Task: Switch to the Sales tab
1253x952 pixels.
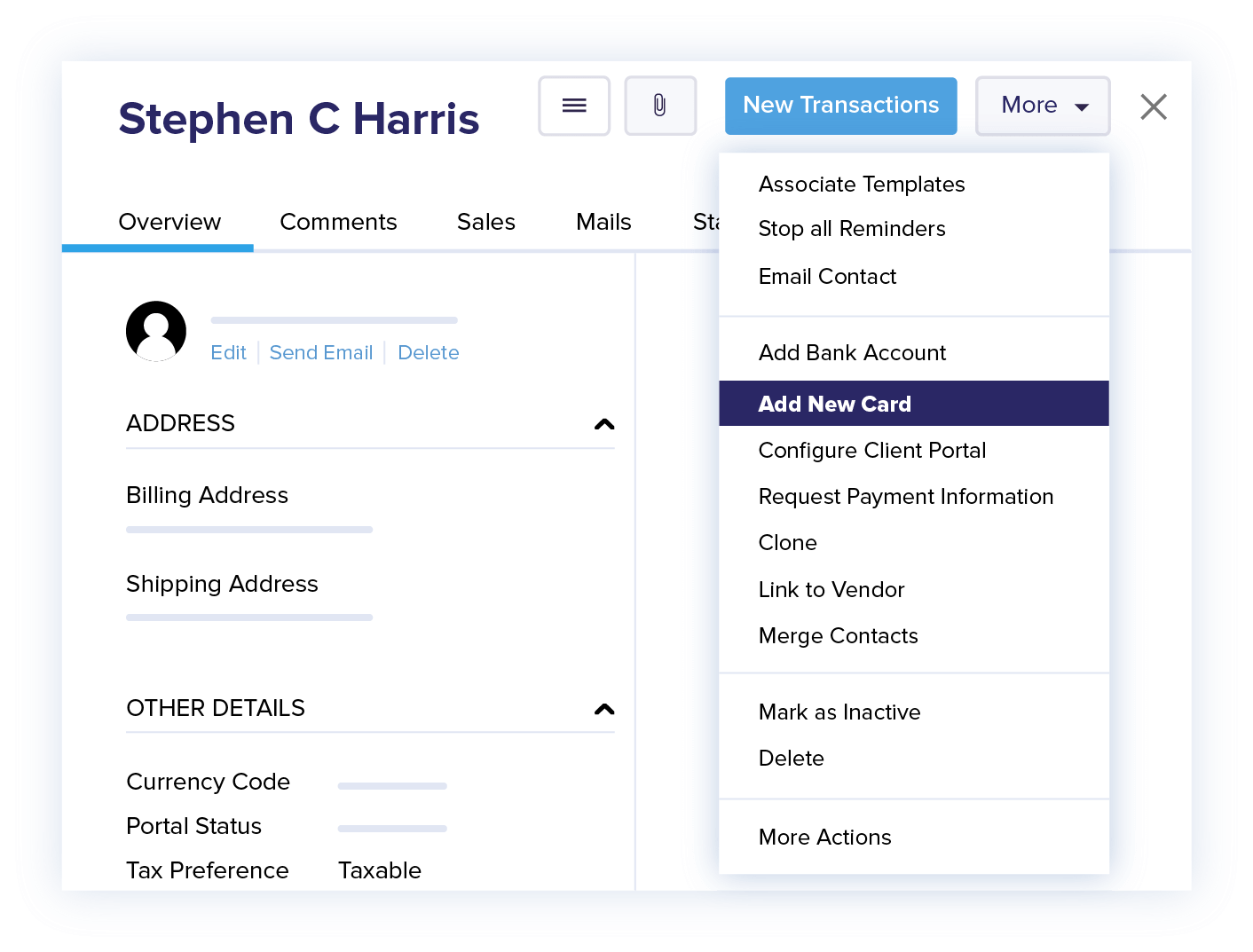Action: 485,222
